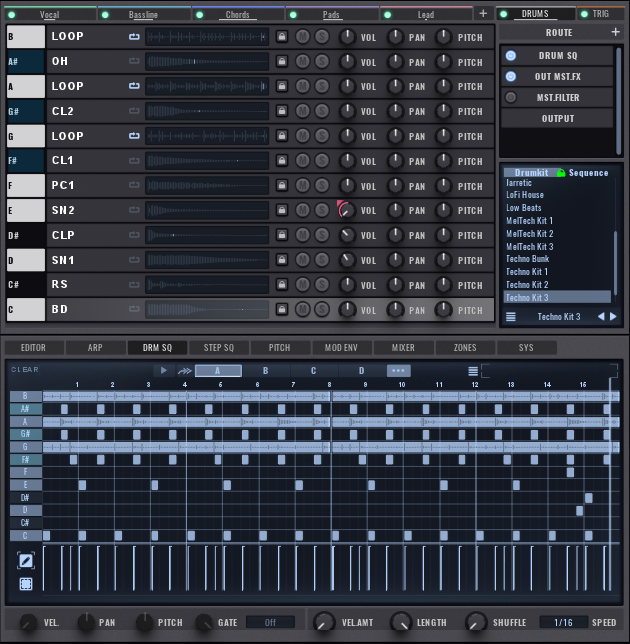
Task: Solo the CLP drum pad
Action: (322, 235)
